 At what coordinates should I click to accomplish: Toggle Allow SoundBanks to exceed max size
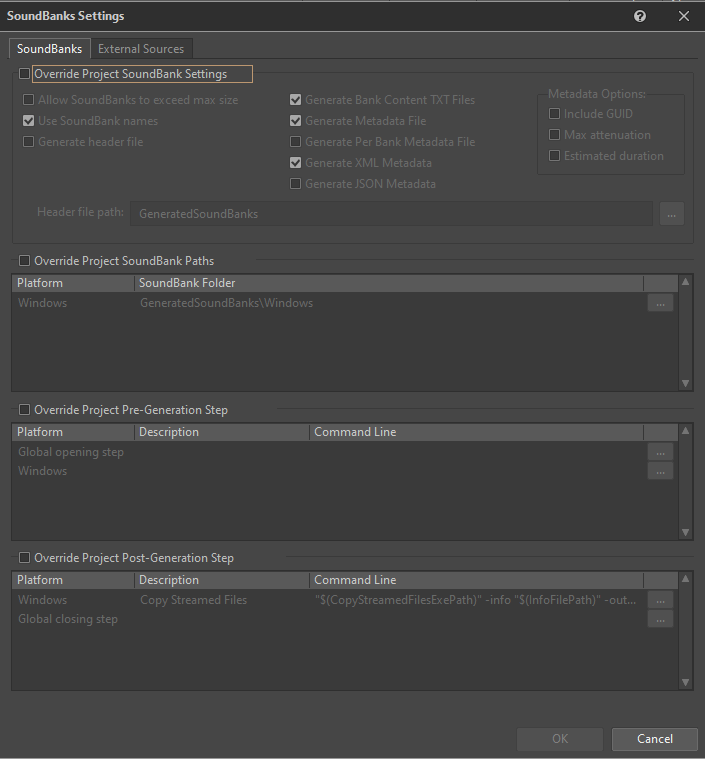(x=29, y=100)
